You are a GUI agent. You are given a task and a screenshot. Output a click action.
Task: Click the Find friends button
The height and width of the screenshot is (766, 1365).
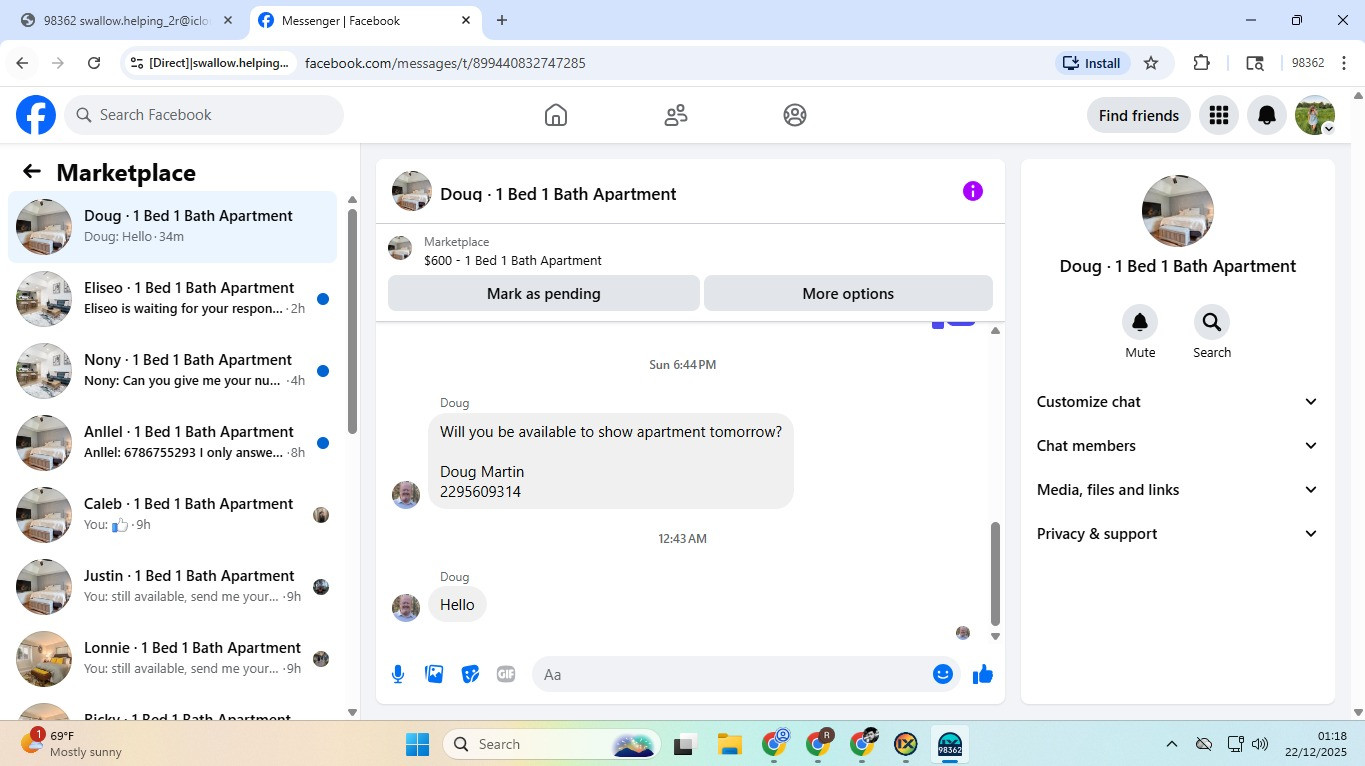click(x=1138, y=115)
